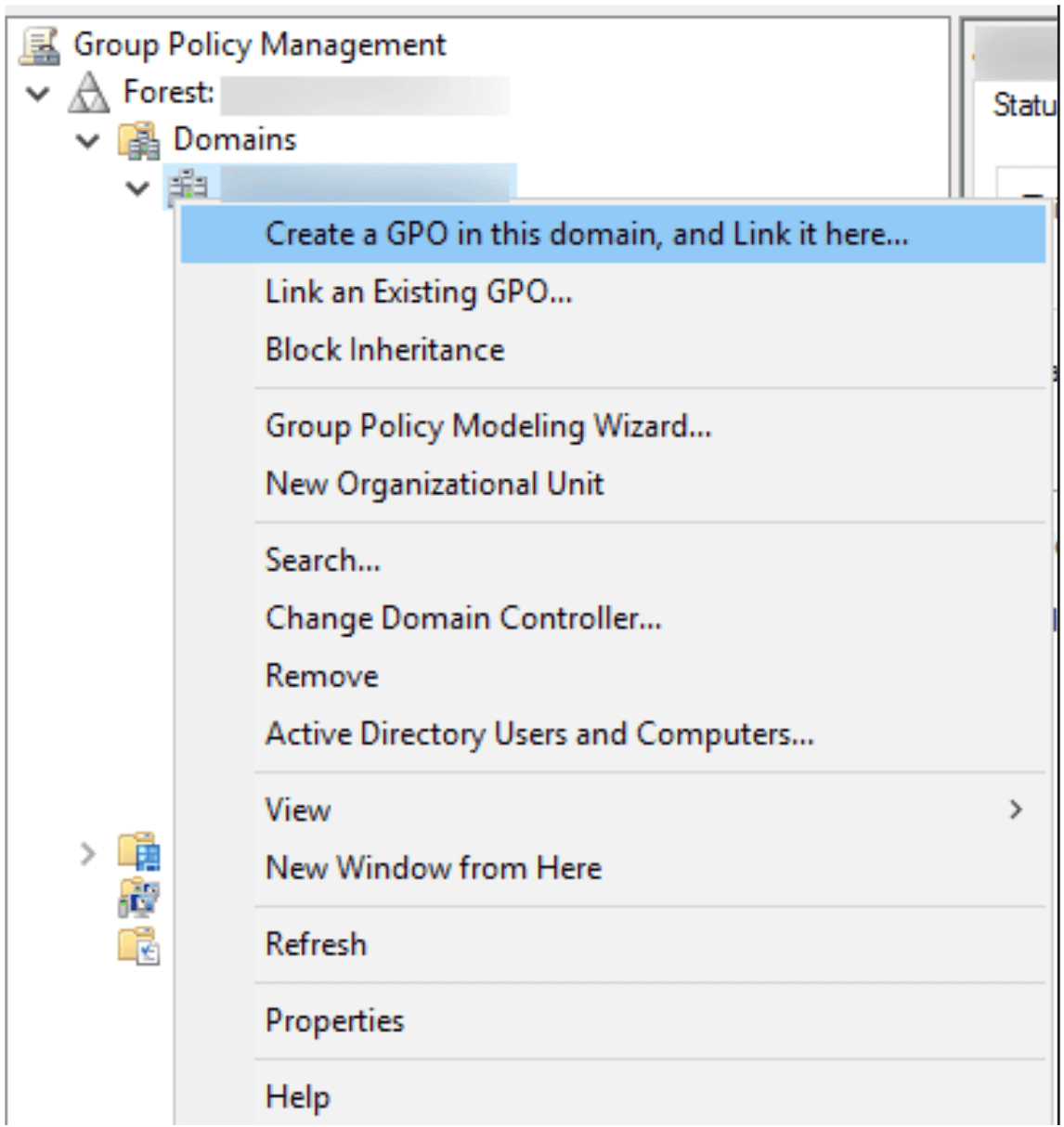Click the Group Policy Management root icon

pos(40,45)
